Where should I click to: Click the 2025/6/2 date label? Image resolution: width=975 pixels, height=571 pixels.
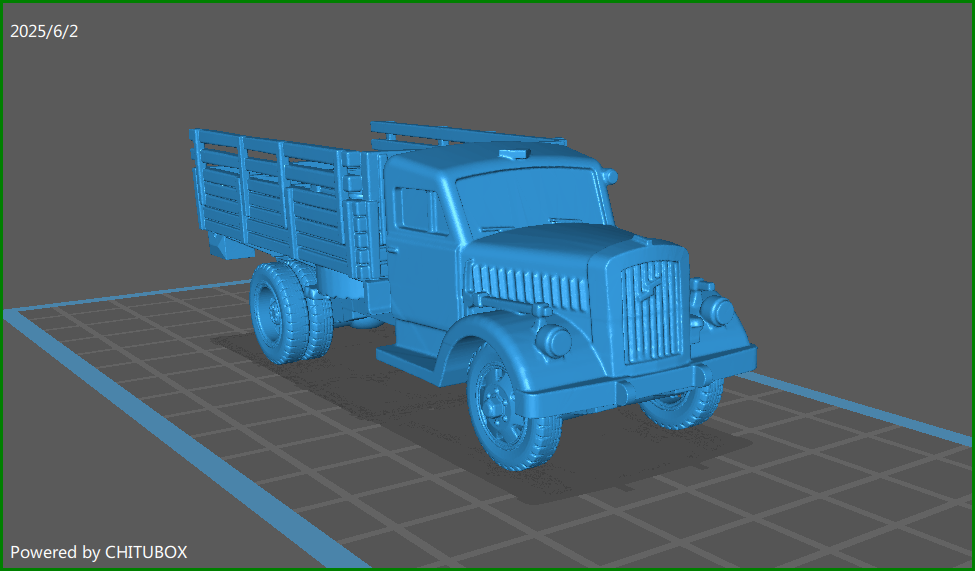(44, 31)
